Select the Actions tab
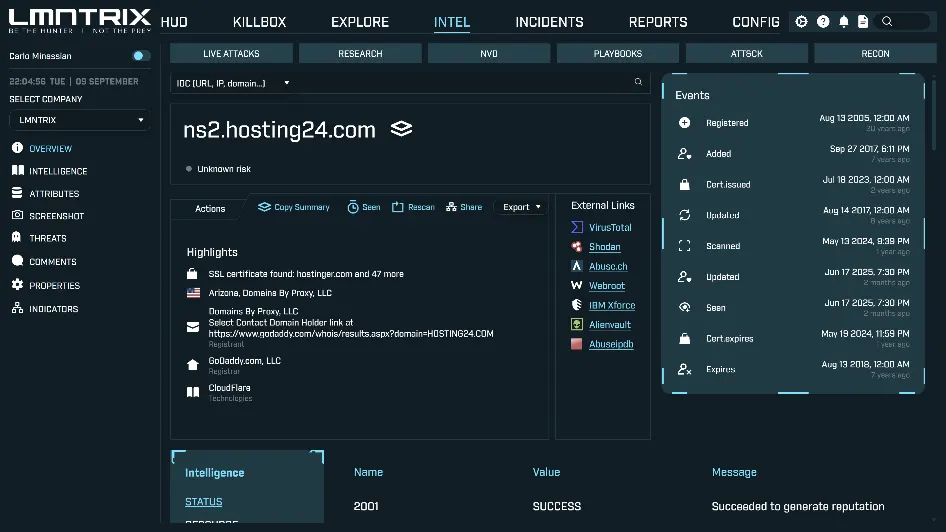The image size is (946, 532). click(x=210, y=209)
